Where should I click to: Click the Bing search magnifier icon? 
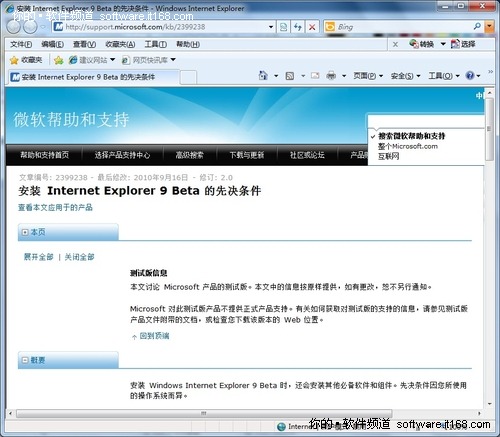pyautogui.click(x=477, y=26)
